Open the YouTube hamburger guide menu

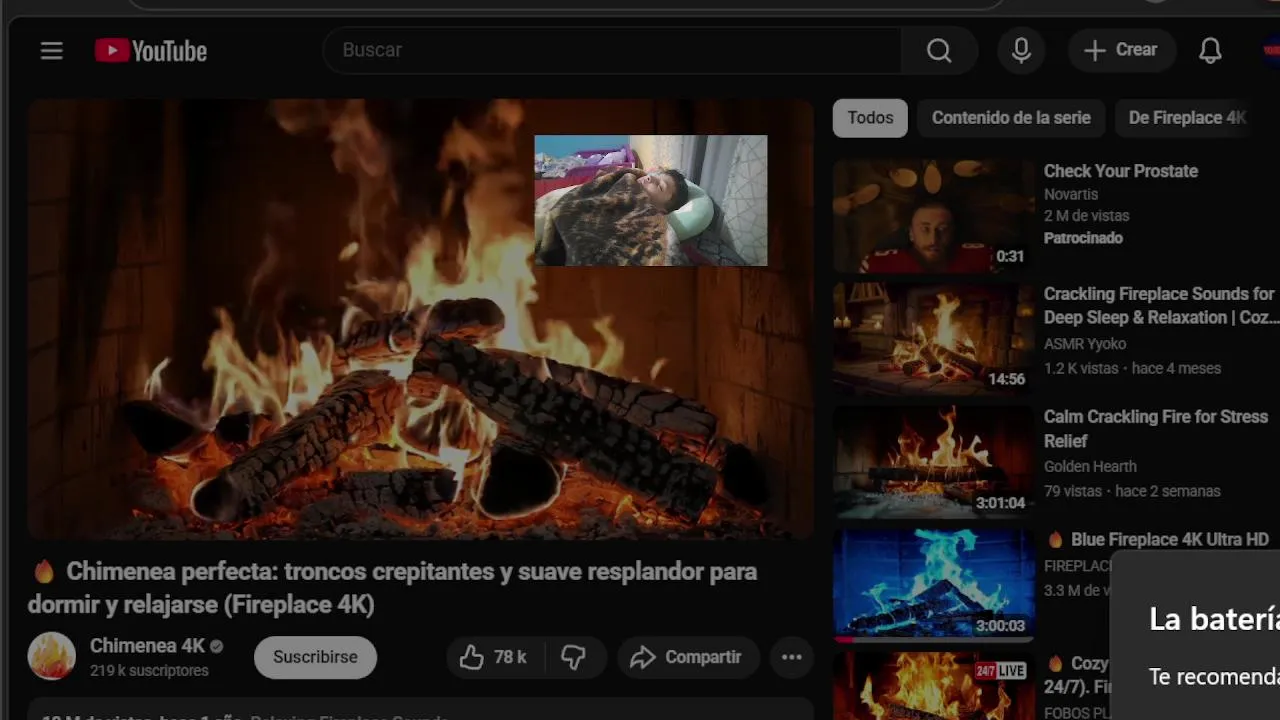[x=52, y=50]
